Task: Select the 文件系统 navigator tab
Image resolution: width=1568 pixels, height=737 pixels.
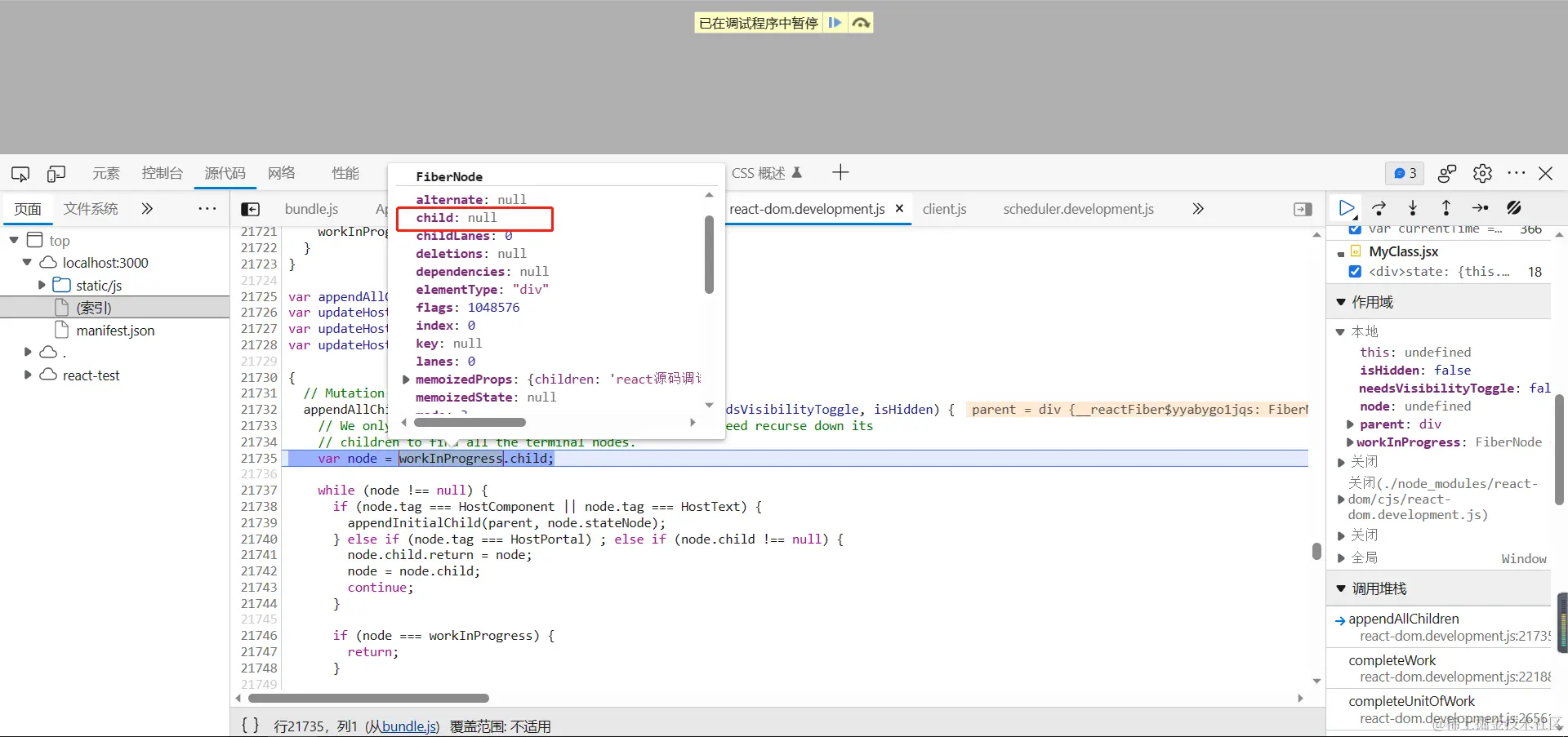Action: tap(91, 209)
